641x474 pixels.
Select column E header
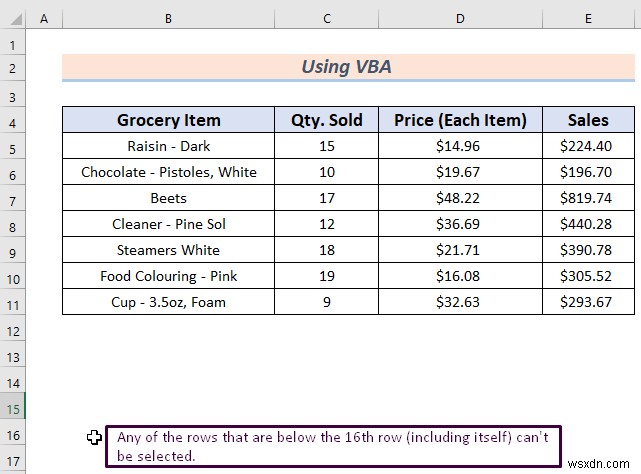pyautogui.click(x=588, y=18)
